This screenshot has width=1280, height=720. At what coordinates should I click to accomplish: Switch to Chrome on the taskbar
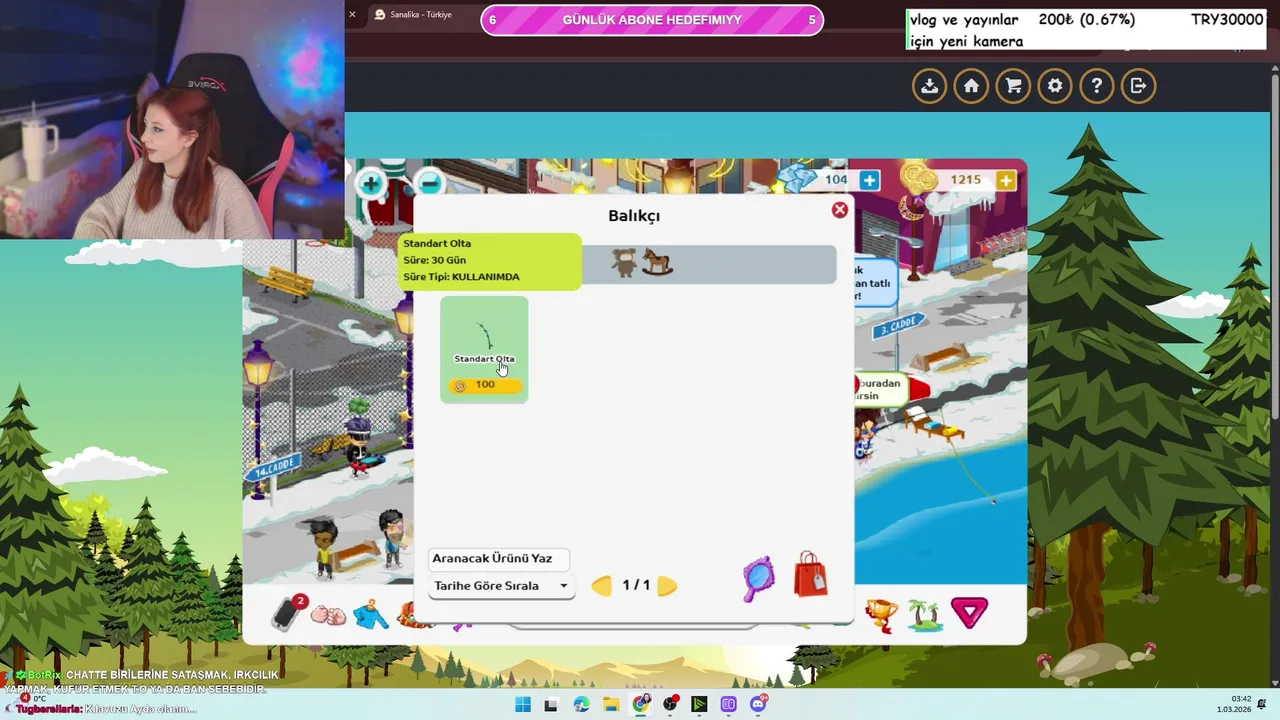[x=641, y=705]
